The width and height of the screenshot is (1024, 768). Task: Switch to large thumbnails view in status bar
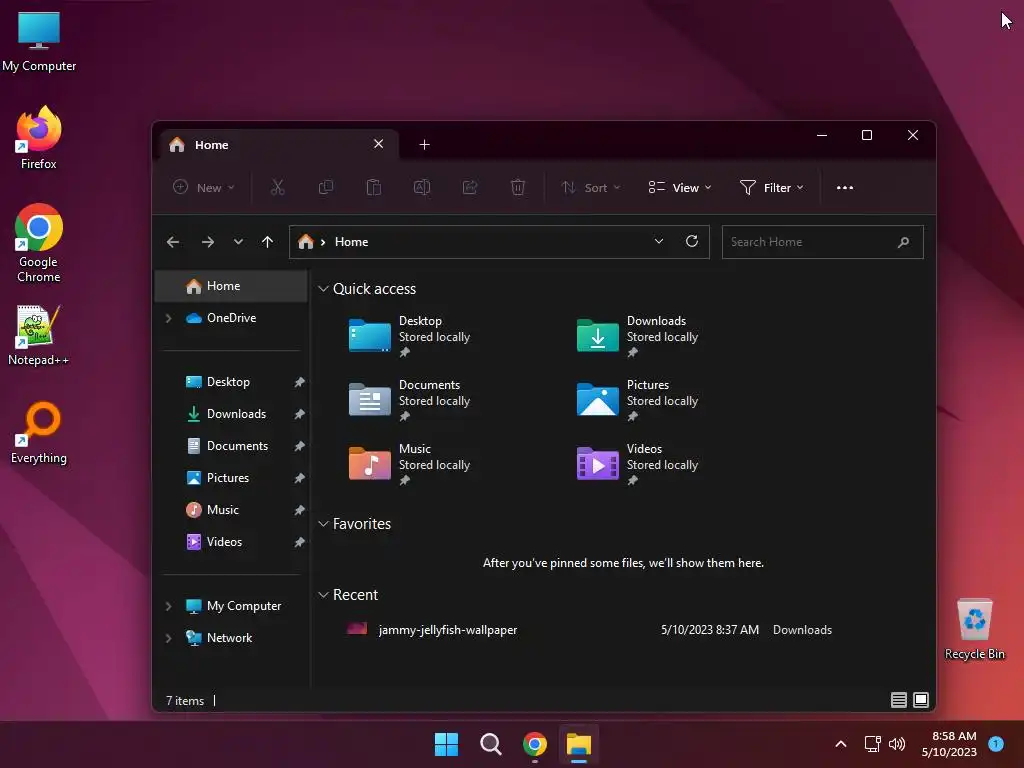(921, 700)
